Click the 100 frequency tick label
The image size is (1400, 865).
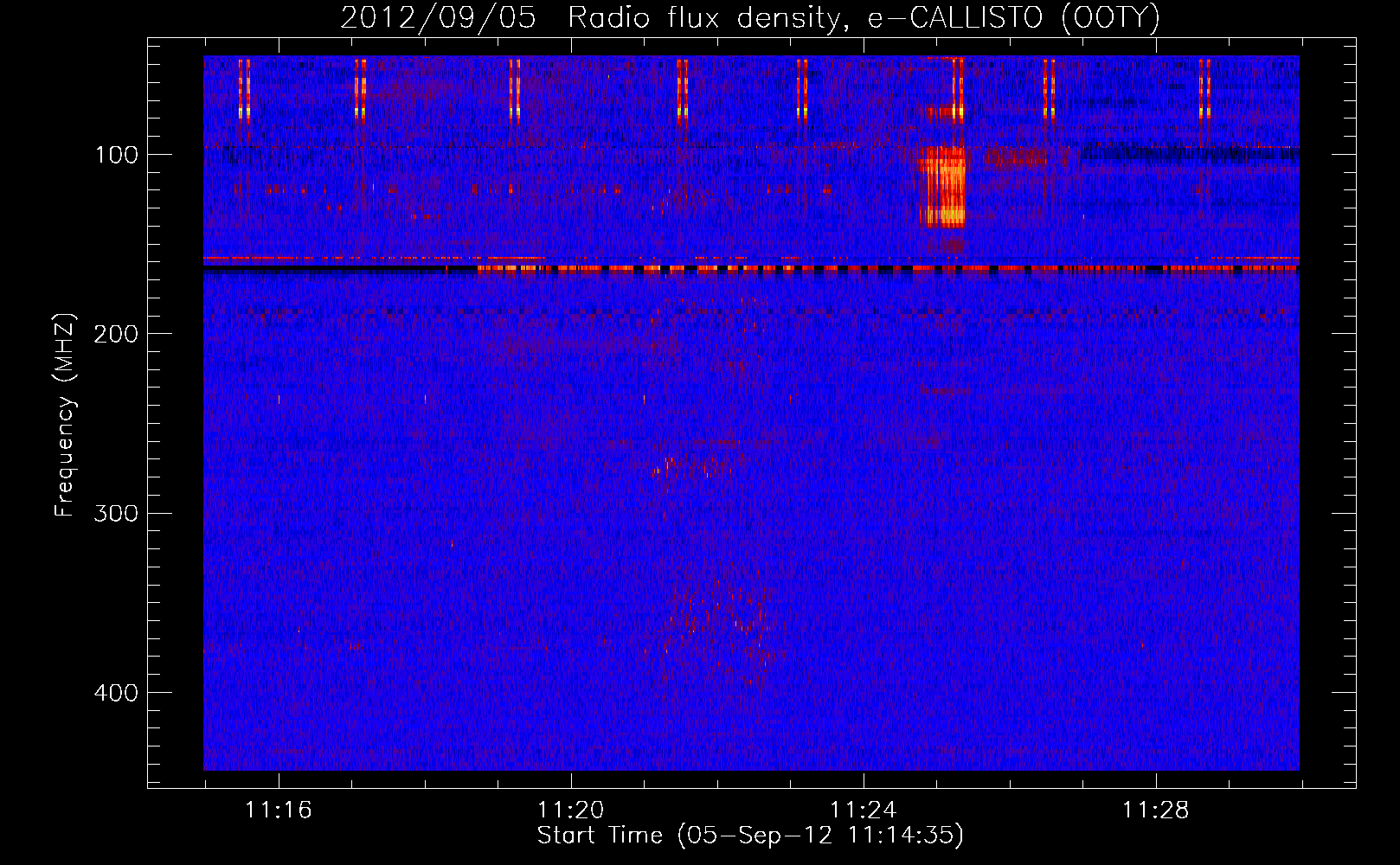117,155
